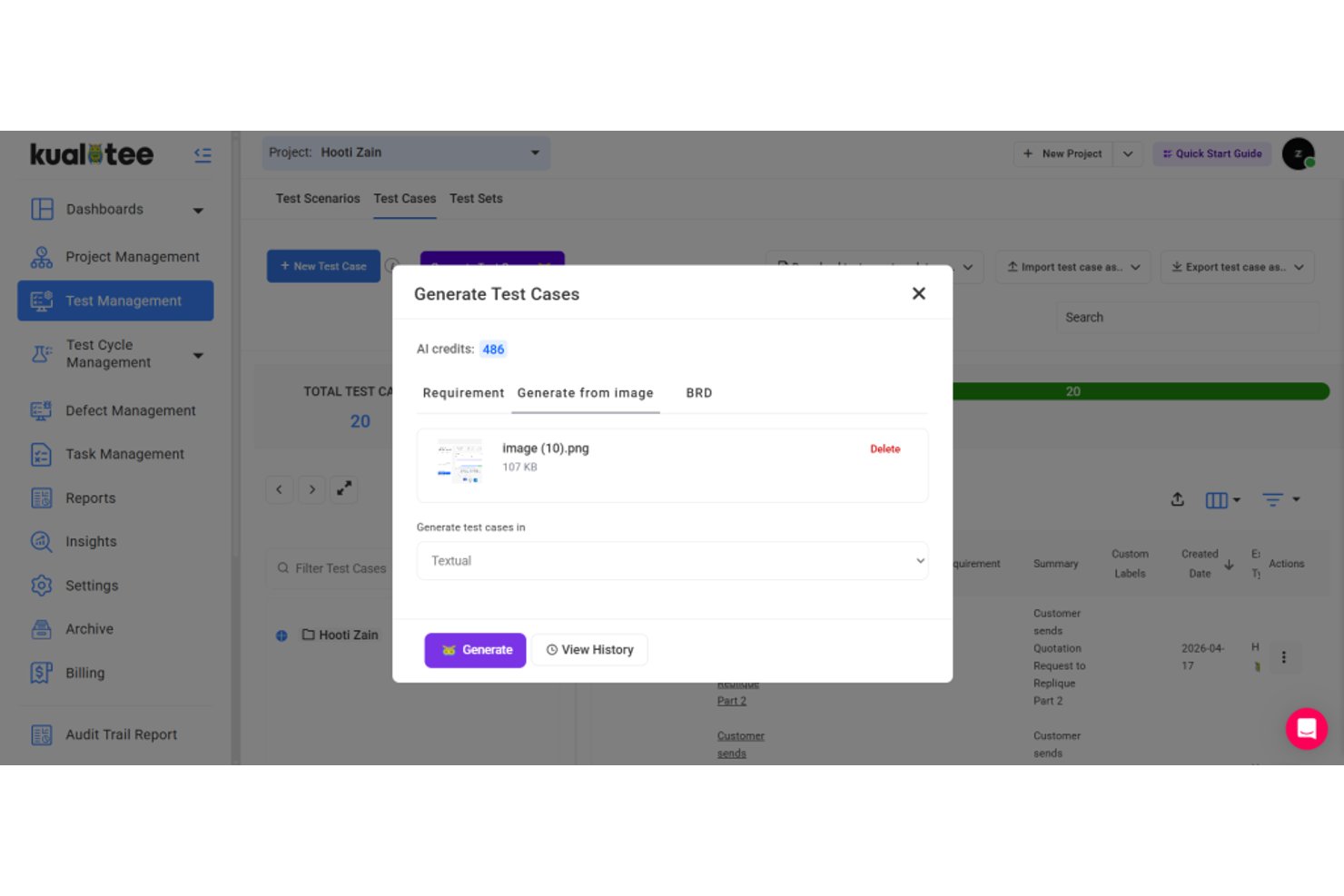Screen dimensions: 1344x896
Task: Select Test Management in sidebar
Action: click(115, 300)
